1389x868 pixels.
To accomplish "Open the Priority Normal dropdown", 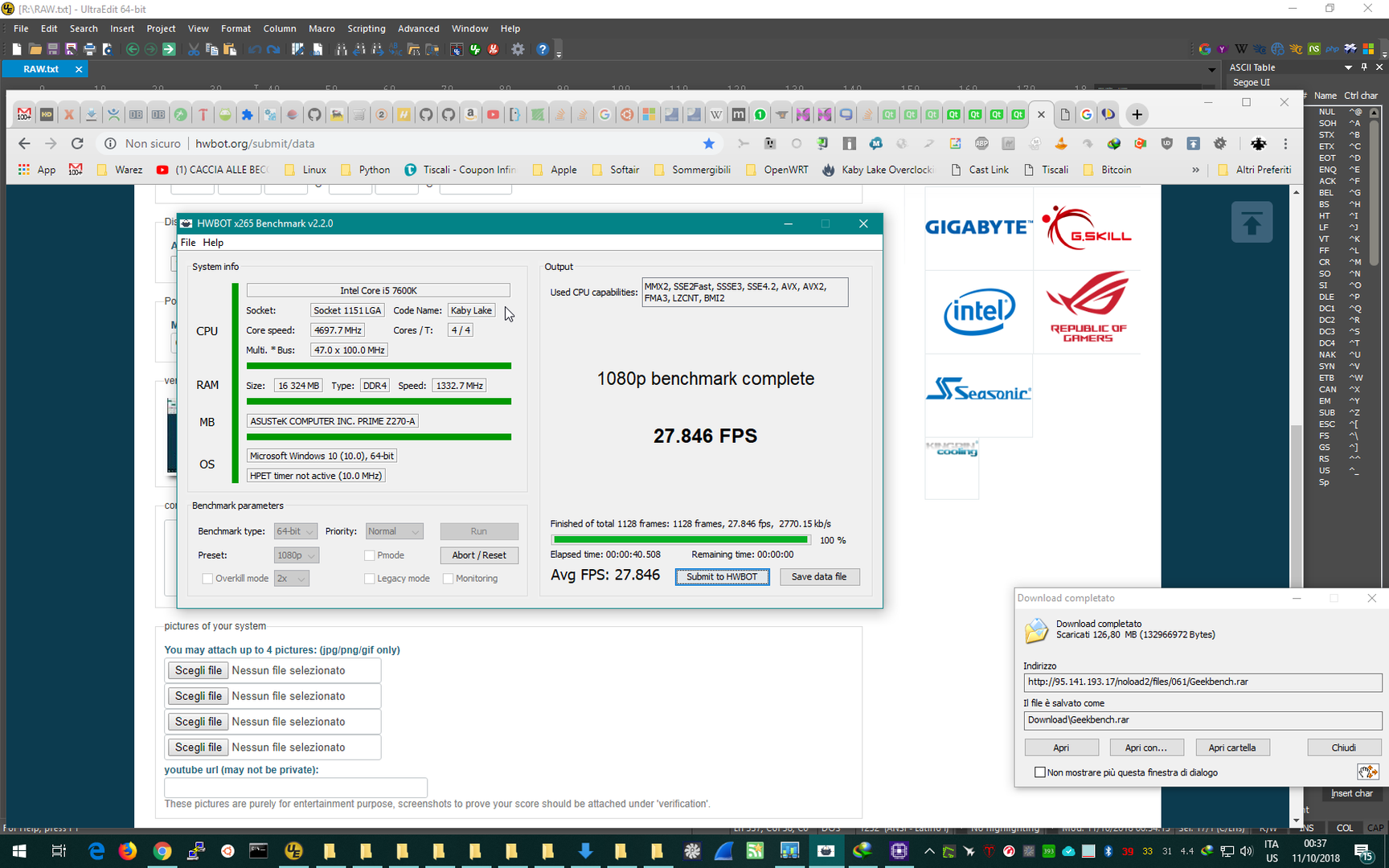I will (394, 531).
